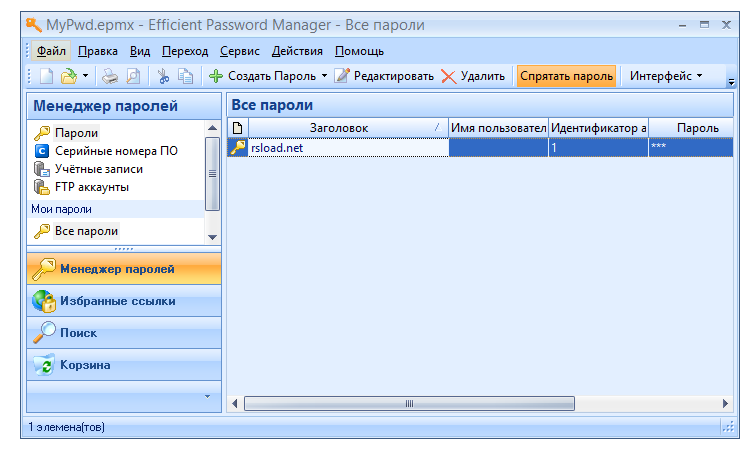This screenshot has height=460, width=756.
Task: Select Все пароли in sidebar
Action: [86, 231]
